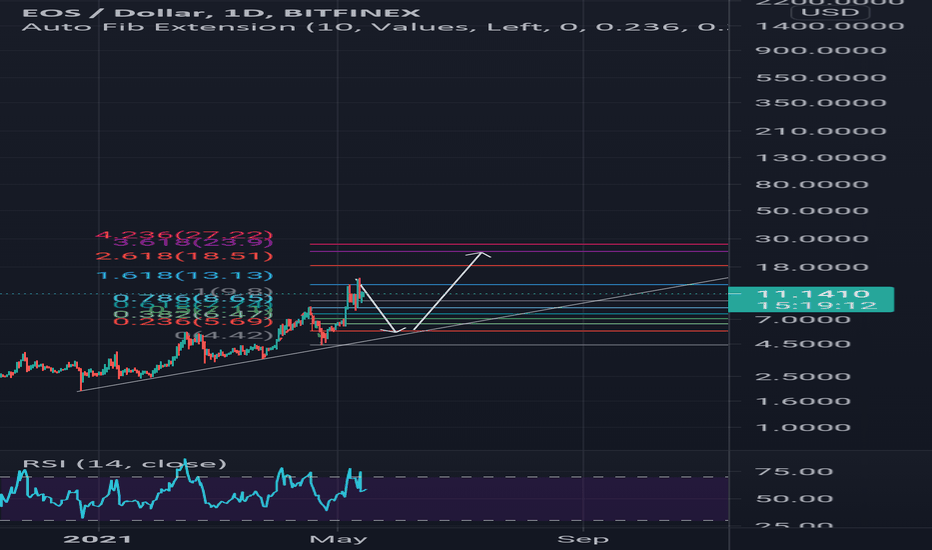Click the 30.0000 price axis label

click(812, 239)
